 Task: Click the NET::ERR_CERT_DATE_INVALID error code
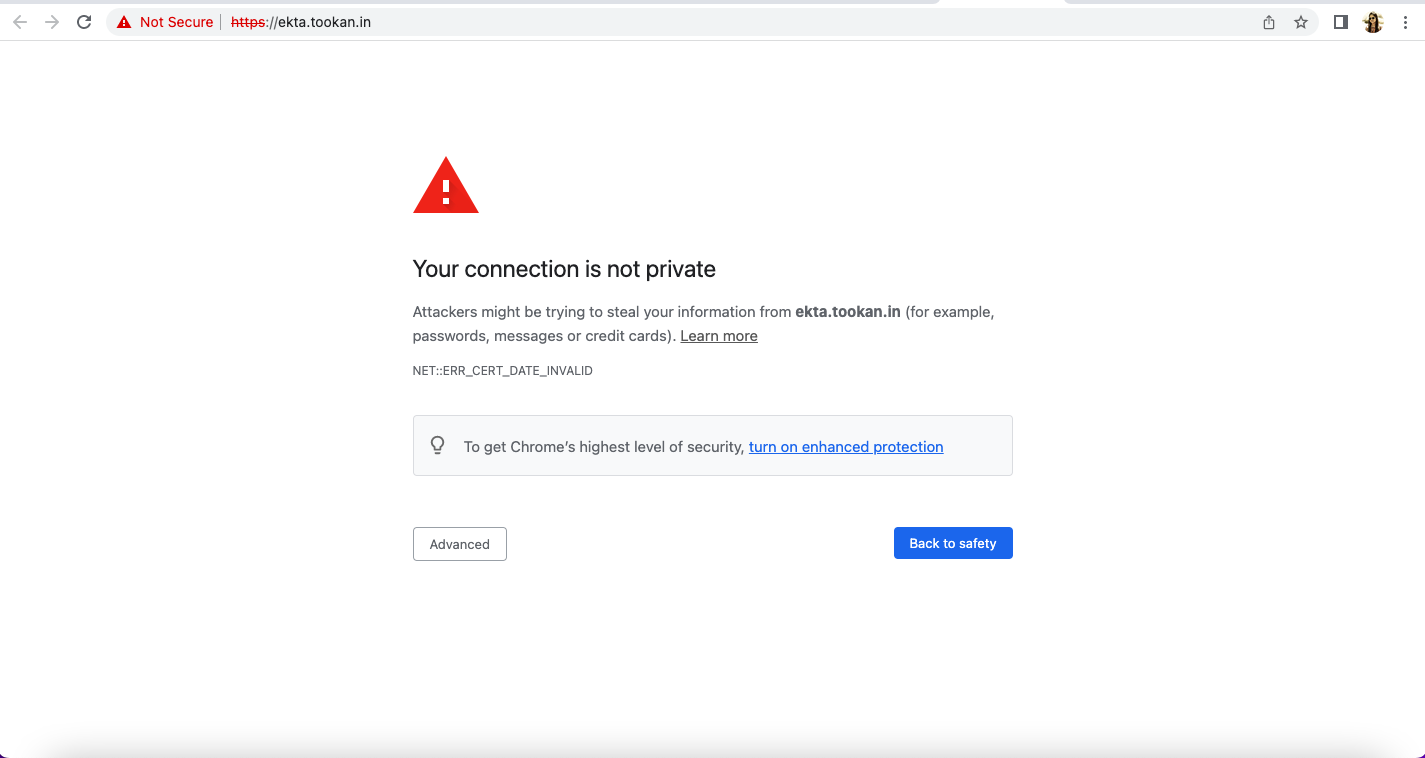[x=503, y=371]
